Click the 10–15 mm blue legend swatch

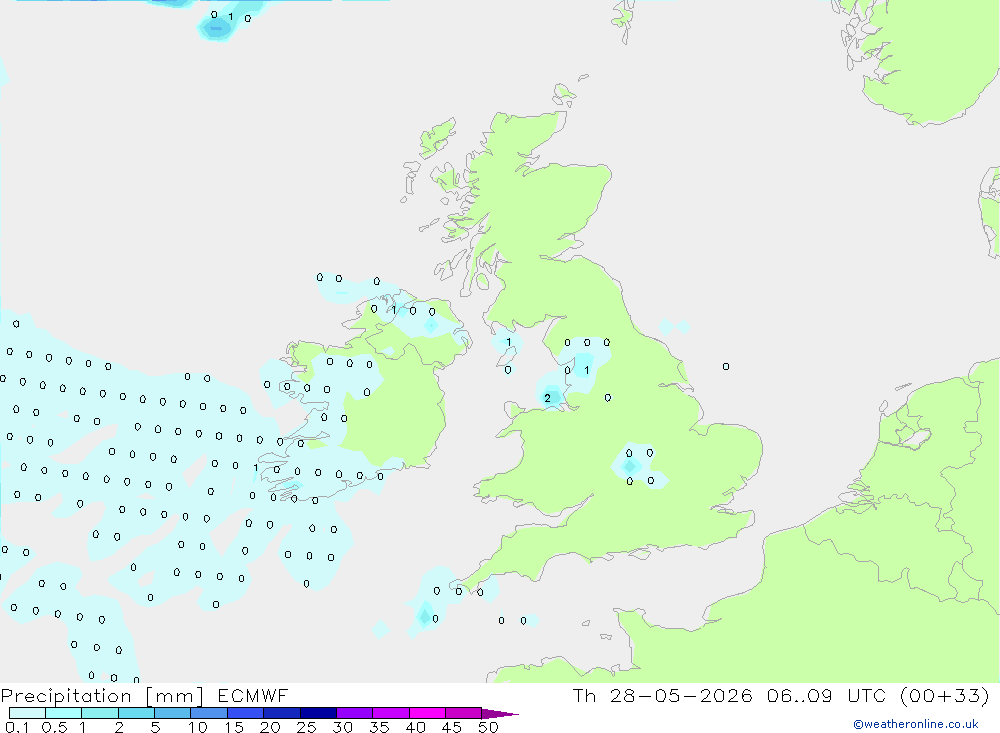pos(209,713)
